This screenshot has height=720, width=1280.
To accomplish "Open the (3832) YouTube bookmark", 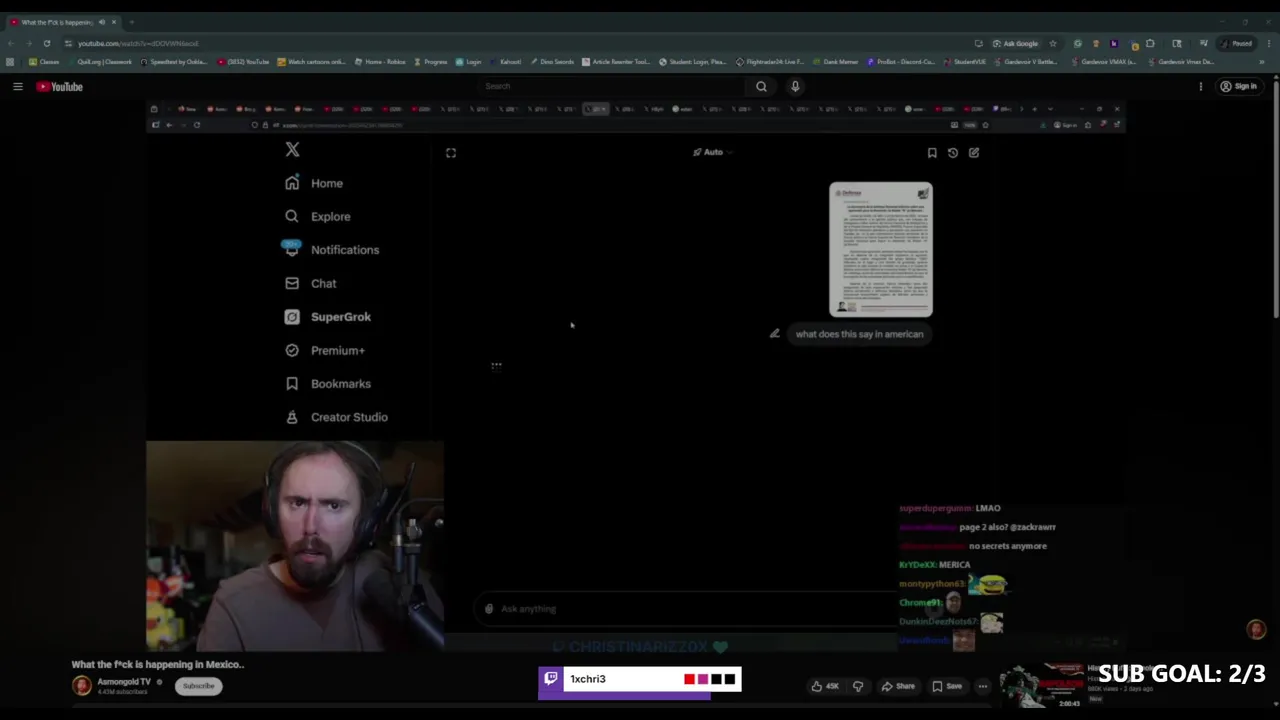I will click(x=244, y=62).
